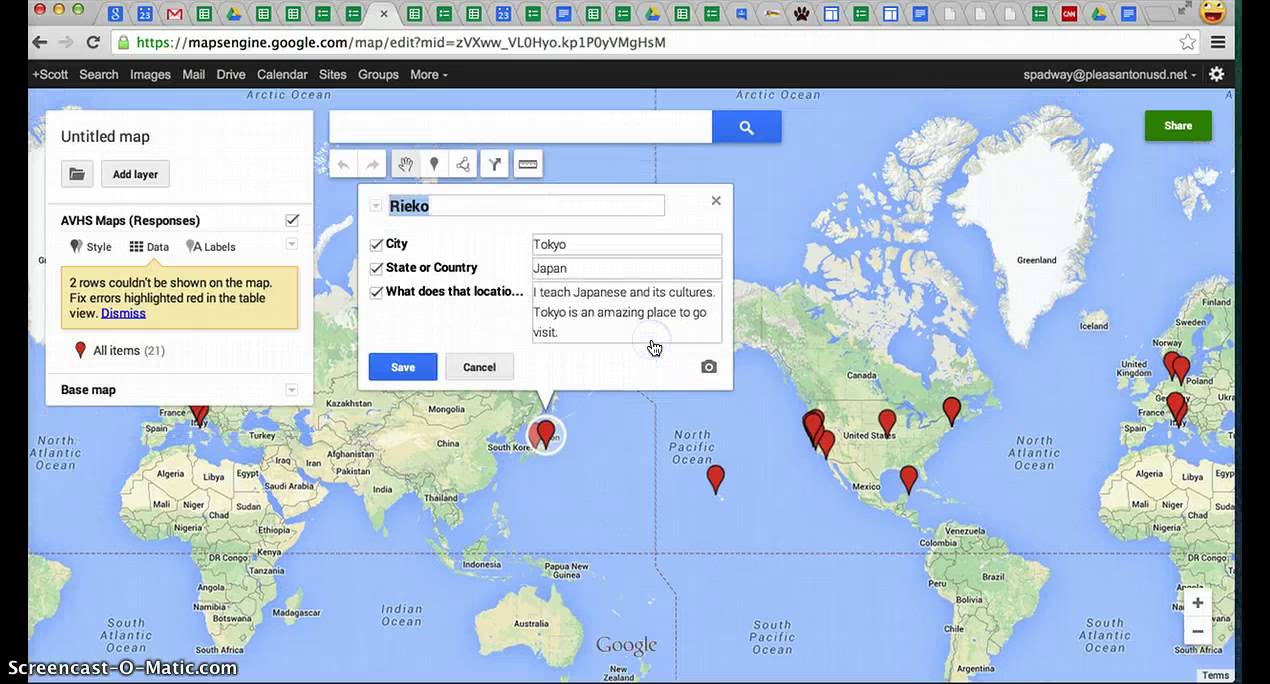Click Search in the Google bar
The width and height of the screenshot is (1270, 684).
point(99,74)
